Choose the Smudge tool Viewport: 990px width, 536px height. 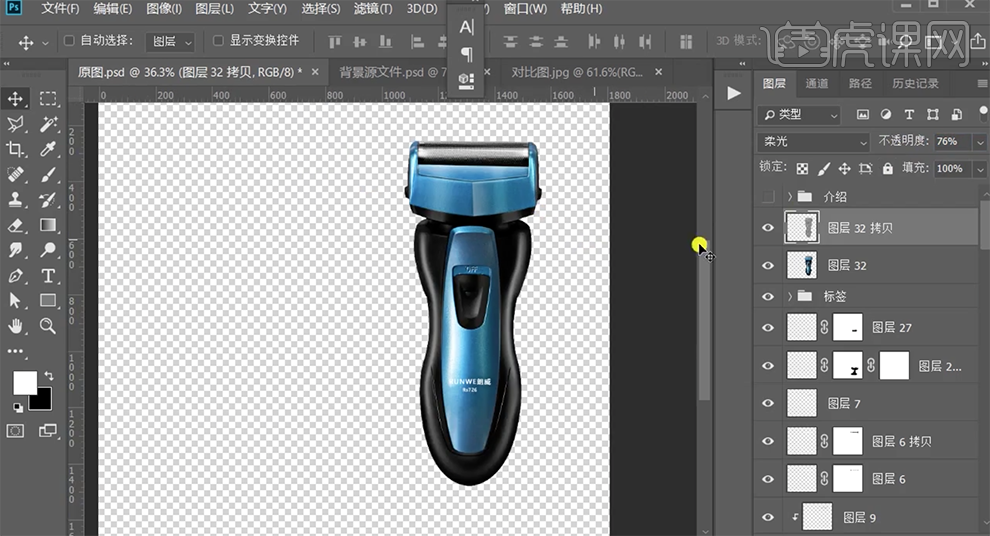[x=15, y=250]
